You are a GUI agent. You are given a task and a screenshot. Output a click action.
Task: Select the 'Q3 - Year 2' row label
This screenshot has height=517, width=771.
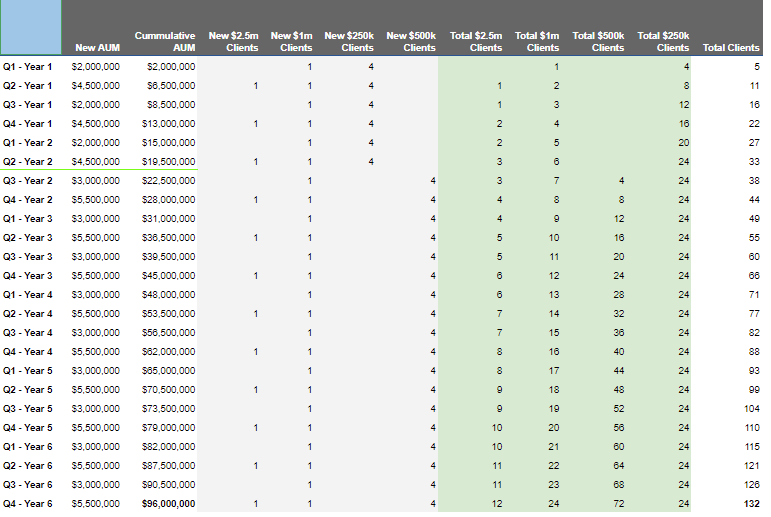[x=28, y=181]
